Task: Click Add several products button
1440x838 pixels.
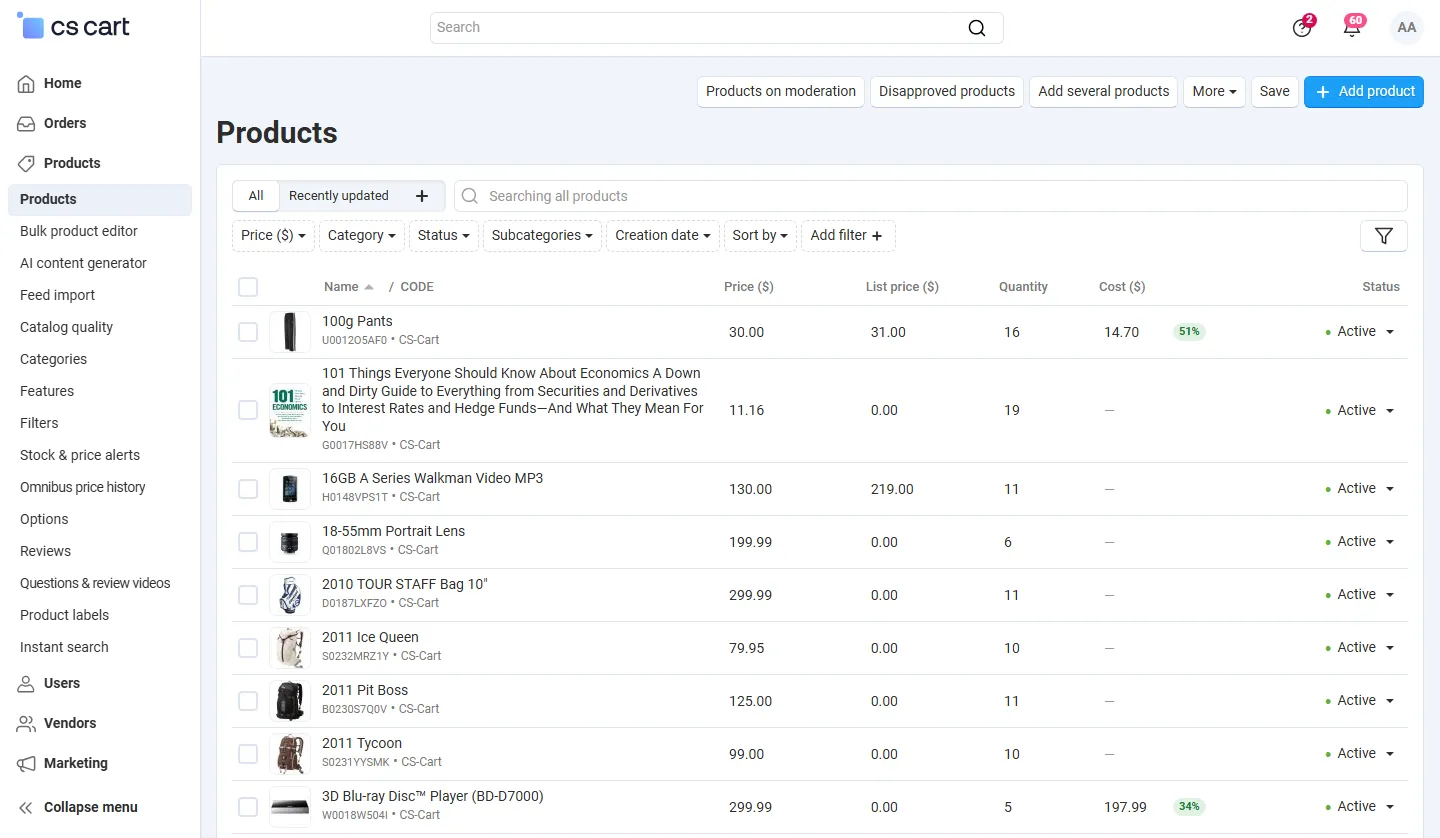Action: coord(1104,92)
